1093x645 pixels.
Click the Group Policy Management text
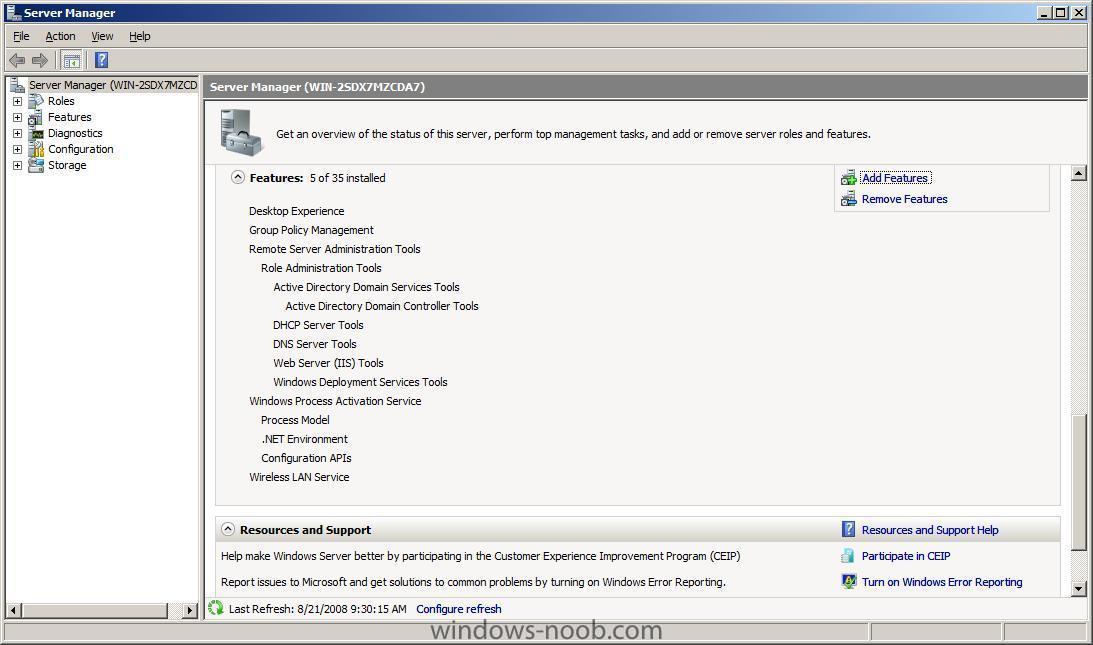point(311,230)
